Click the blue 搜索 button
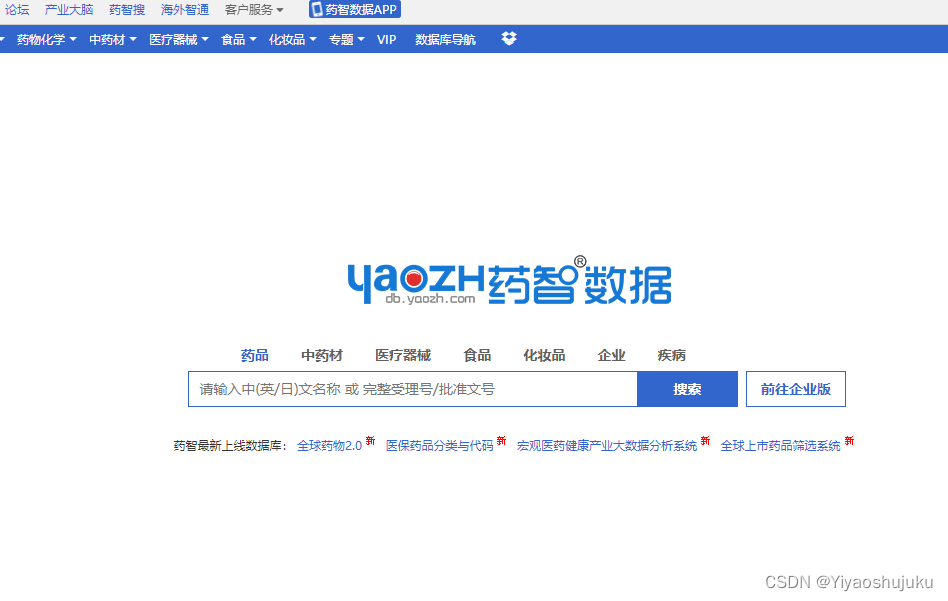This screenshot has width=948, height=601. point(687,389)
